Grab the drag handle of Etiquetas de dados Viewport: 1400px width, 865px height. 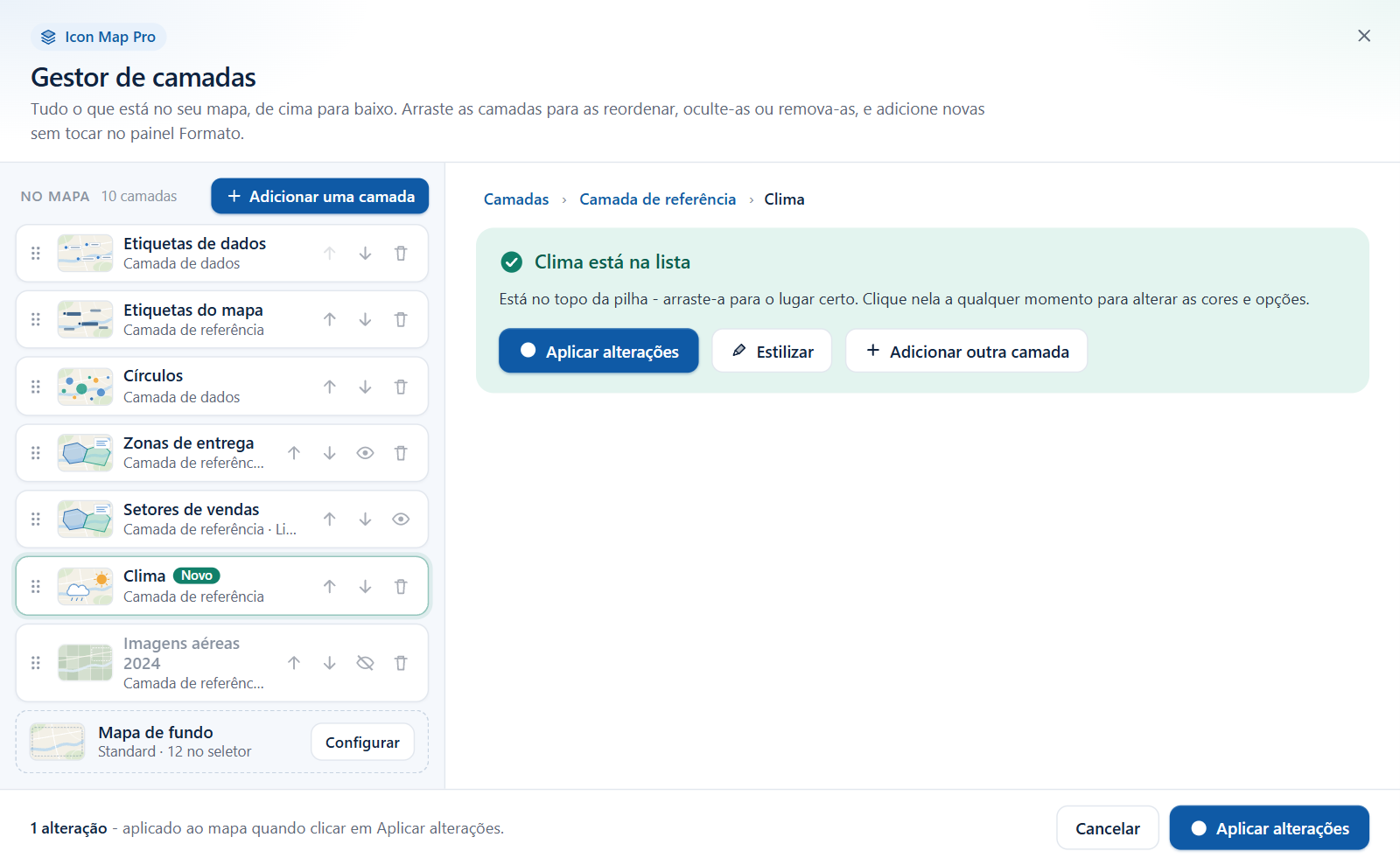(36, 254)
